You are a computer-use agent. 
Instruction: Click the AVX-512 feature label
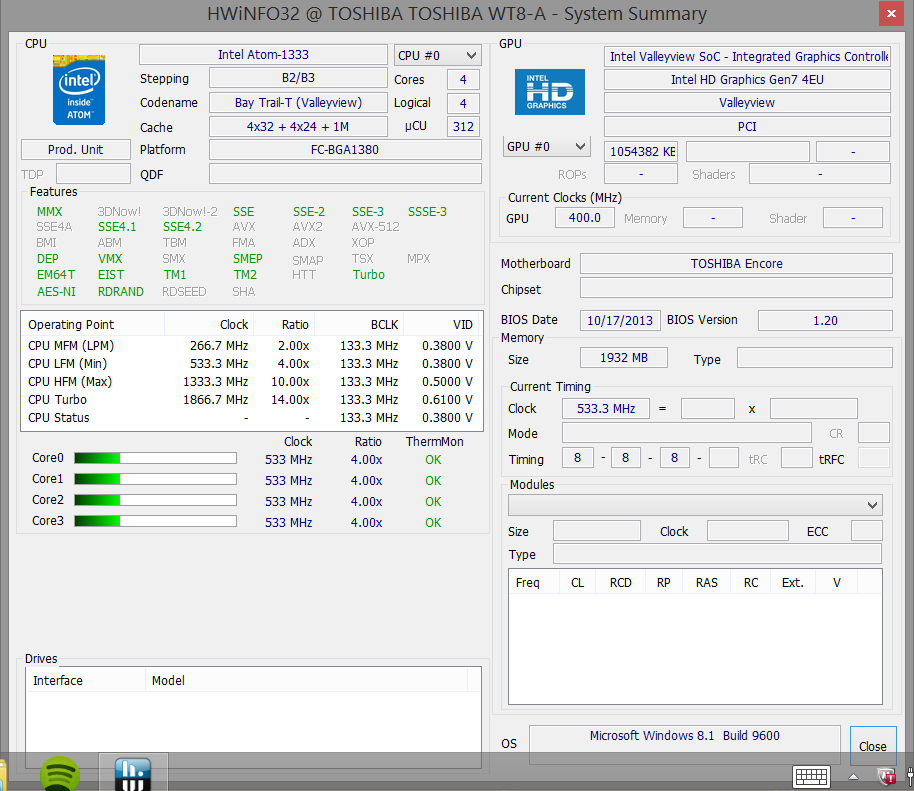[375, 227]
